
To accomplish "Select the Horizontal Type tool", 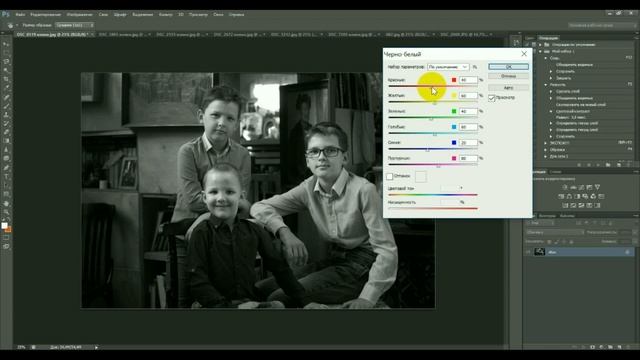I will click(x=6, y=177).
